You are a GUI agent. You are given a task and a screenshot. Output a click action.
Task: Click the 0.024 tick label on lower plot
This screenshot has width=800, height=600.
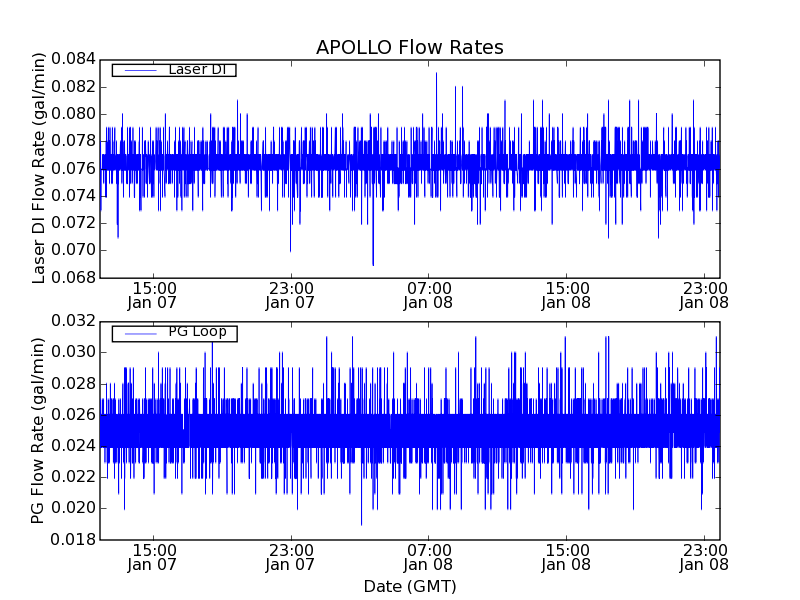coord(73,446)
